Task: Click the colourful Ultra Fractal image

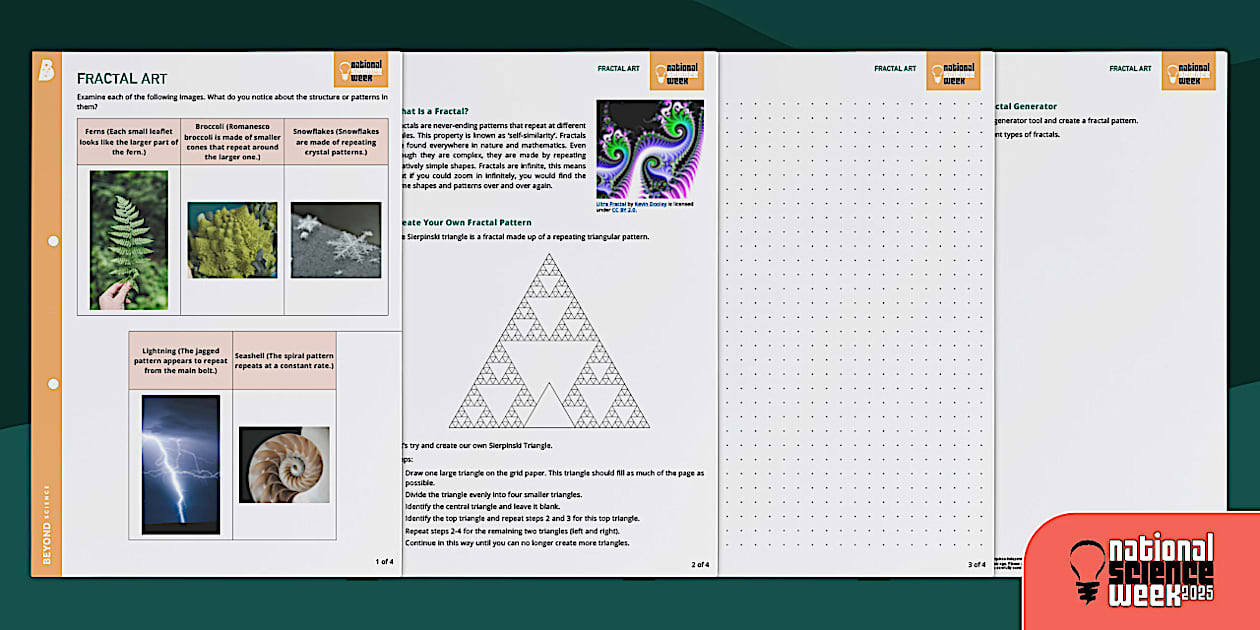Action: tap(649, 149)
